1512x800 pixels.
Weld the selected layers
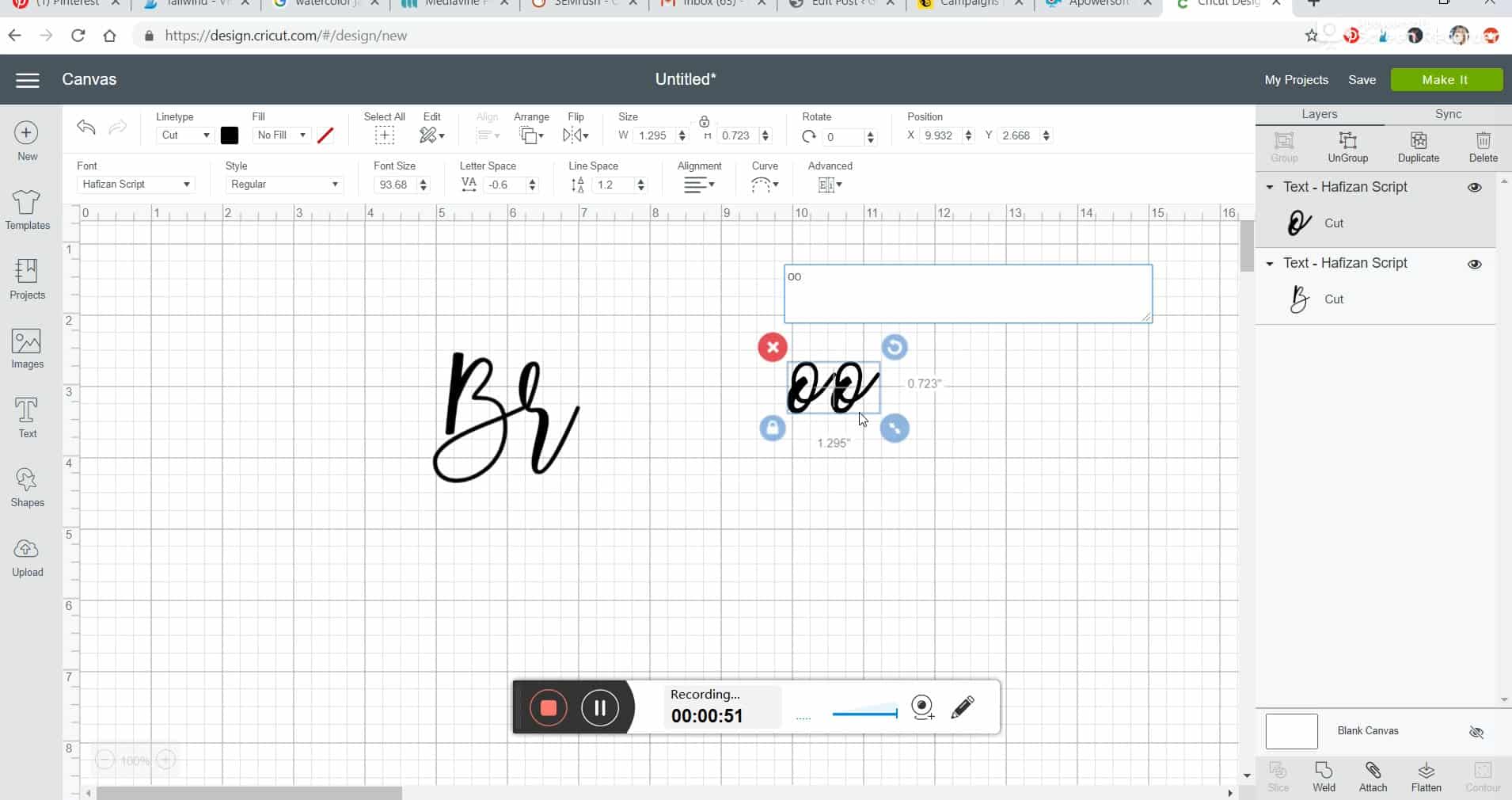pos(1324,777)
